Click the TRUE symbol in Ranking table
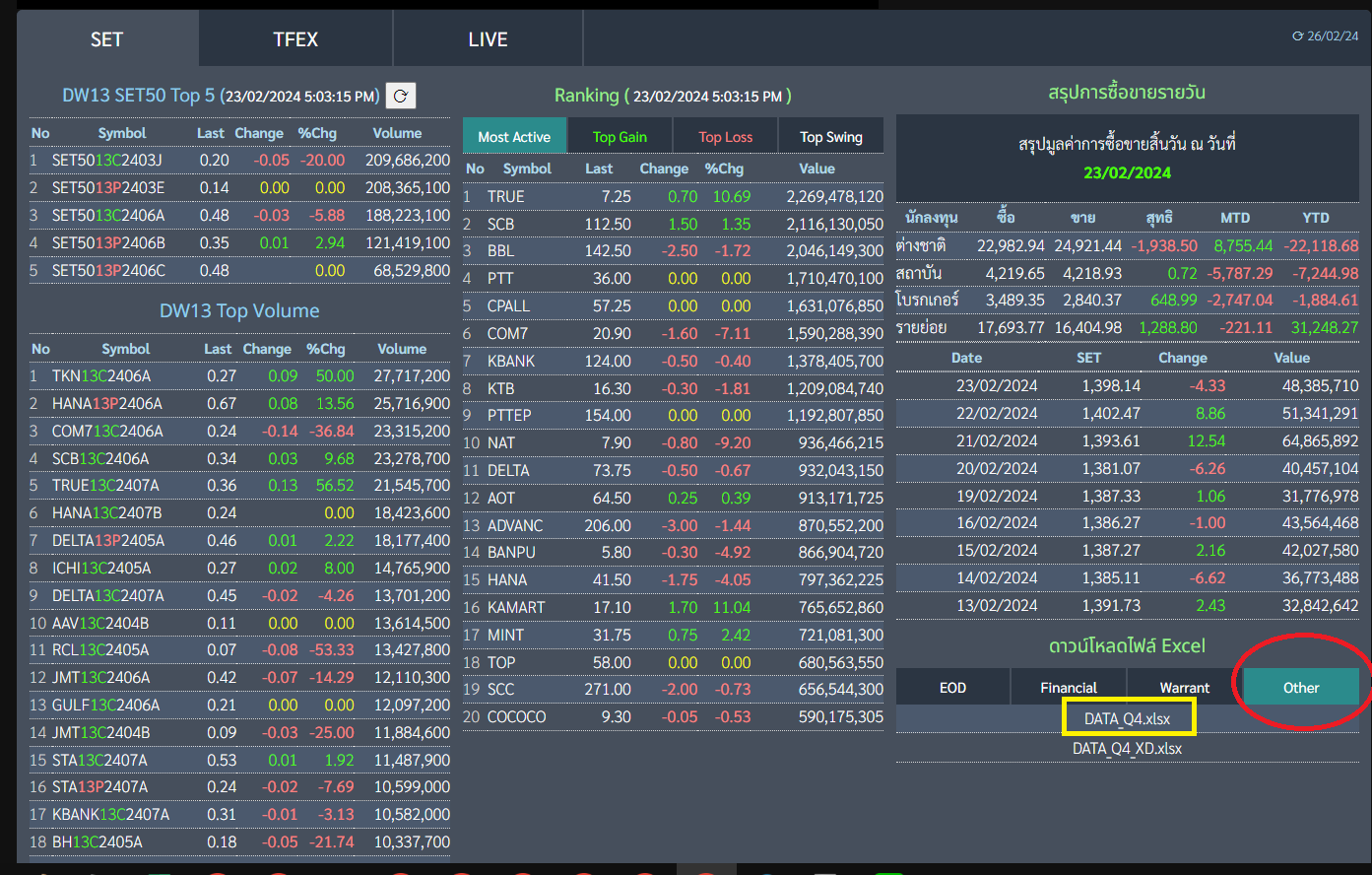1372x875 pixels. pyautogui.click(x=506, y=197)
